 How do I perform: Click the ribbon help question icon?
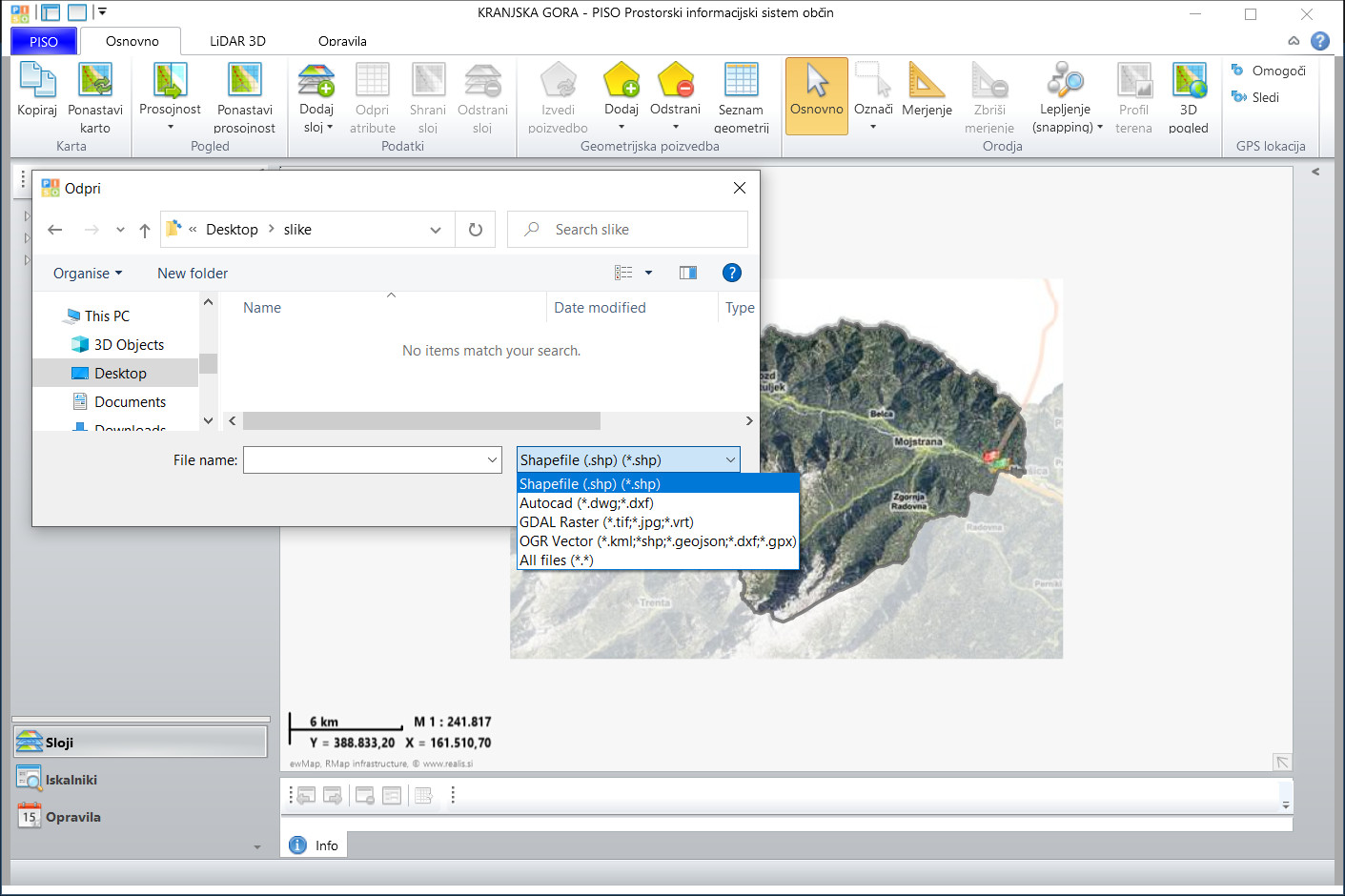(1320, 41)
